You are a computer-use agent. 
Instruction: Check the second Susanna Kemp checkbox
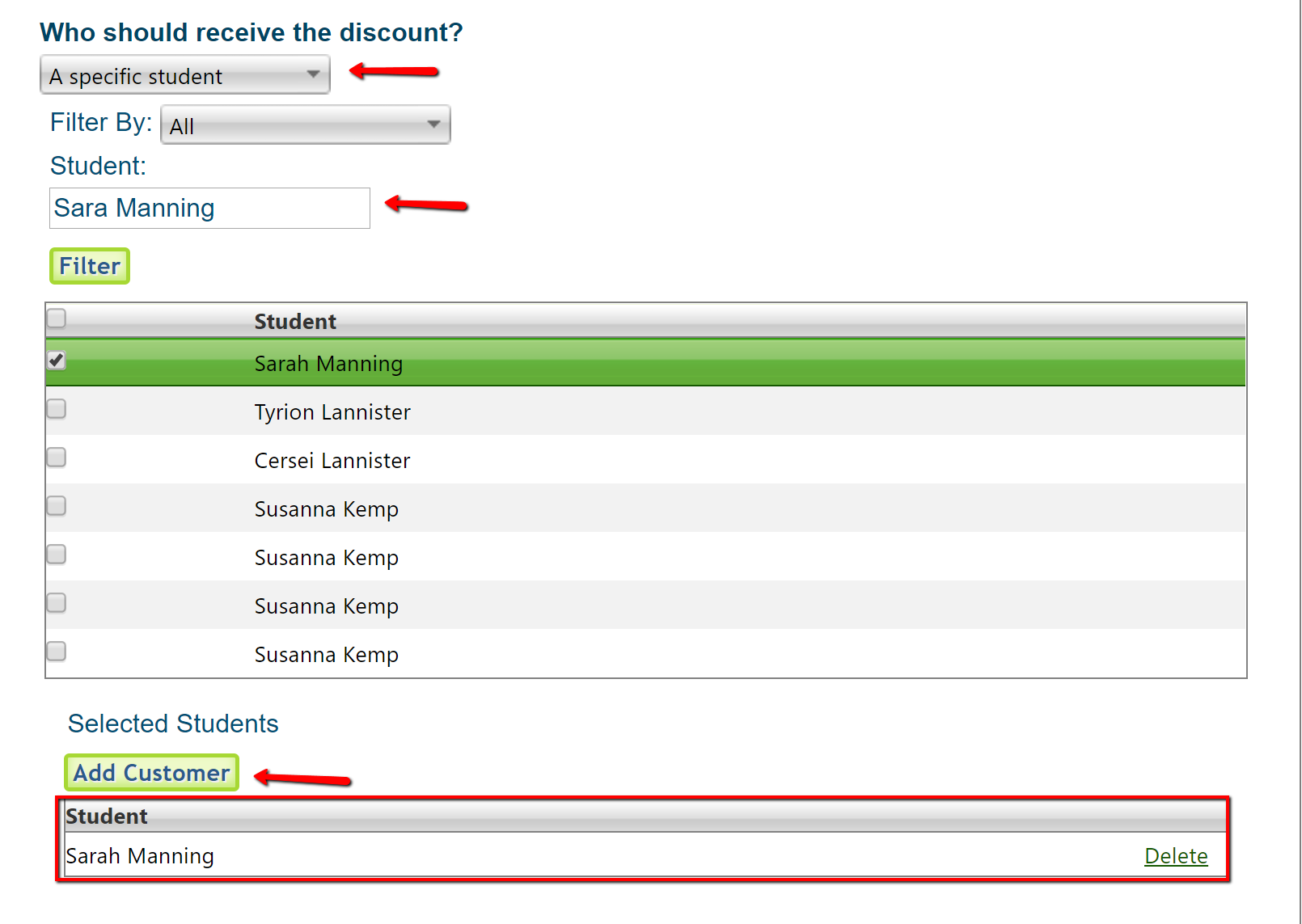(x=57, y=555)
